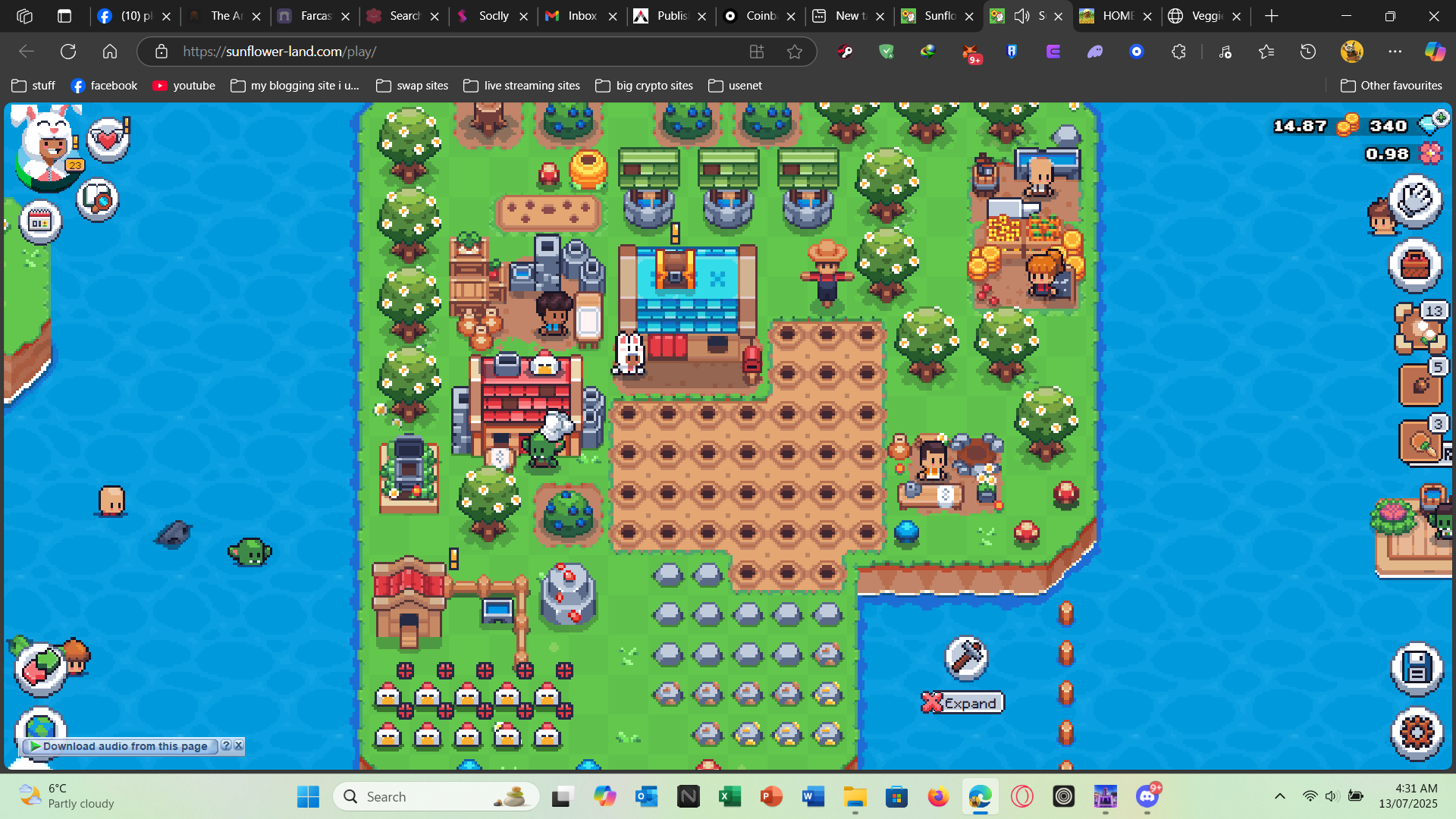
Task: Switch to the Soclly tab
Action: 493,16
